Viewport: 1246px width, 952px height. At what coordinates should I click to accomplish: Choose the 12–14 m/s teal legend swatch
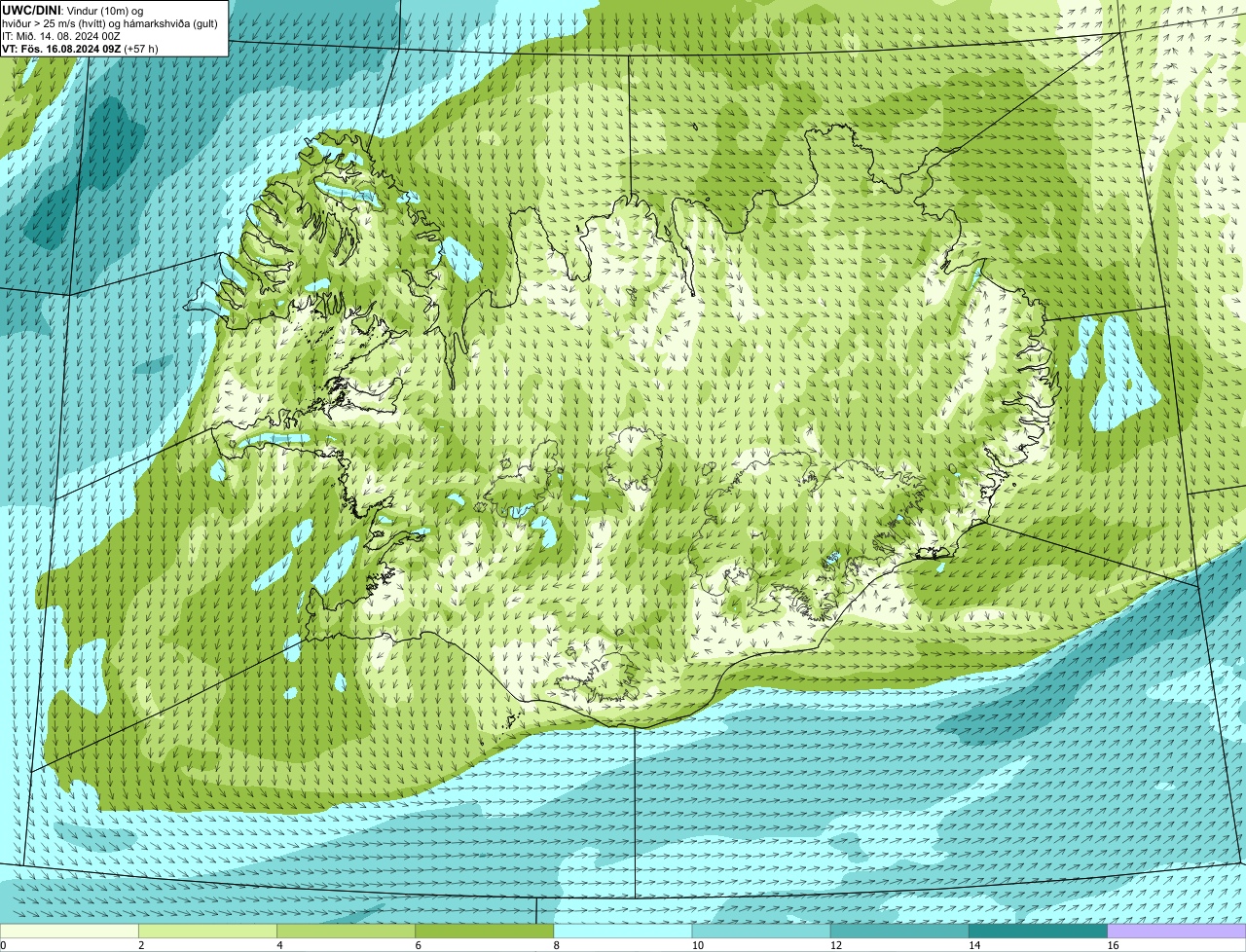899,932
